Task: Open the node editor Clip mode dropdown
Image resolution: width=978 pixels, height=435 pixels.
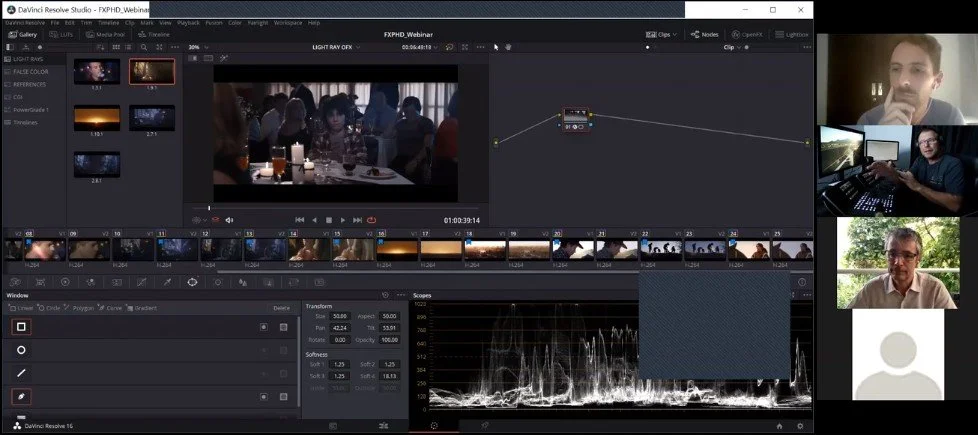Action: point(732,47)
